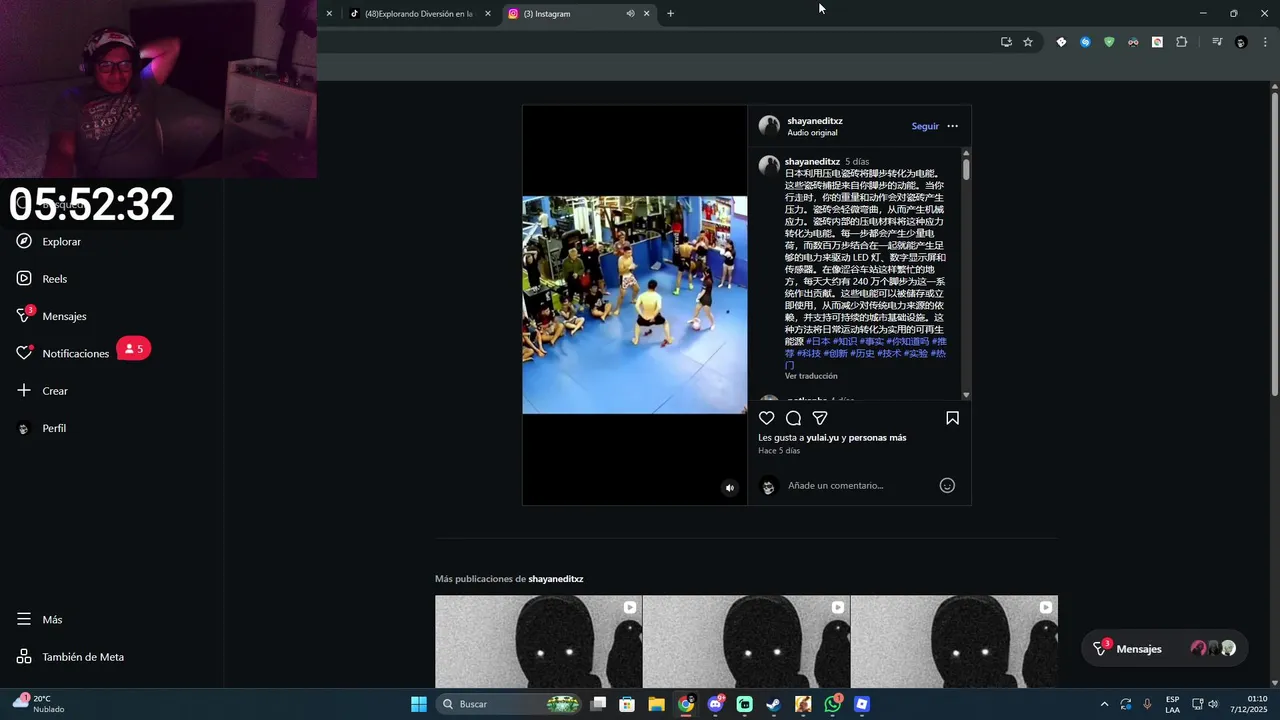This screenshot has width=1280, height=720.
Task: Bookmark this page with the star icon
Action: tap(1028, 42)
